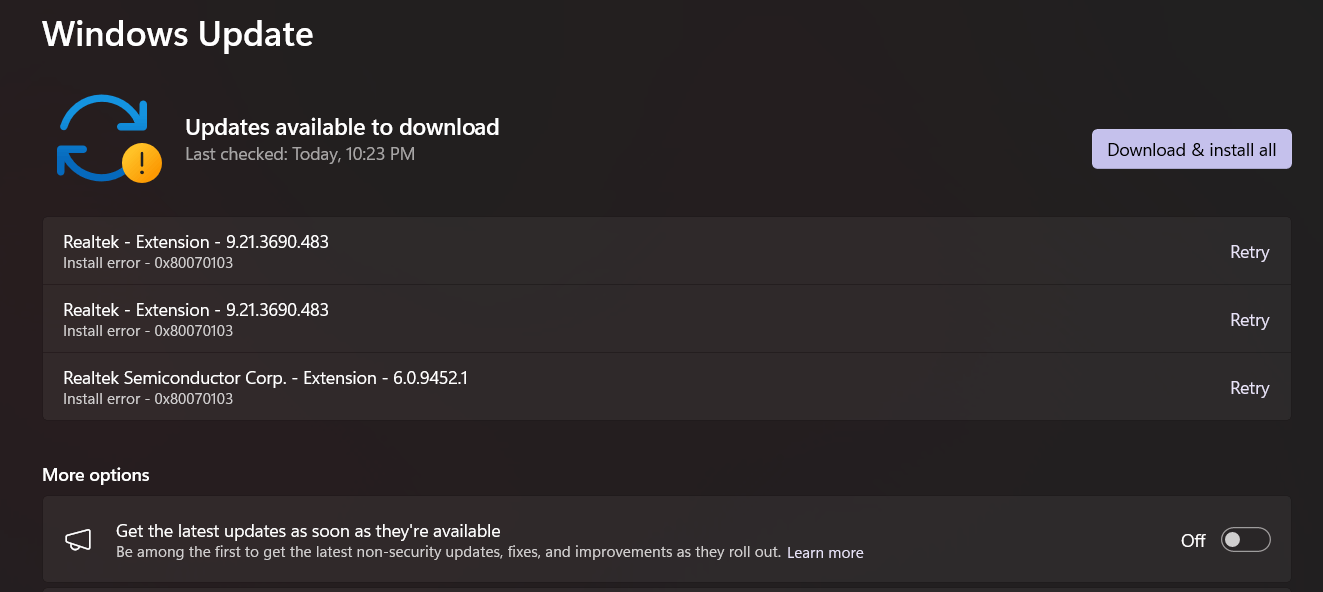
Task: Click the megaphone icon in More options
Action: 78,540
